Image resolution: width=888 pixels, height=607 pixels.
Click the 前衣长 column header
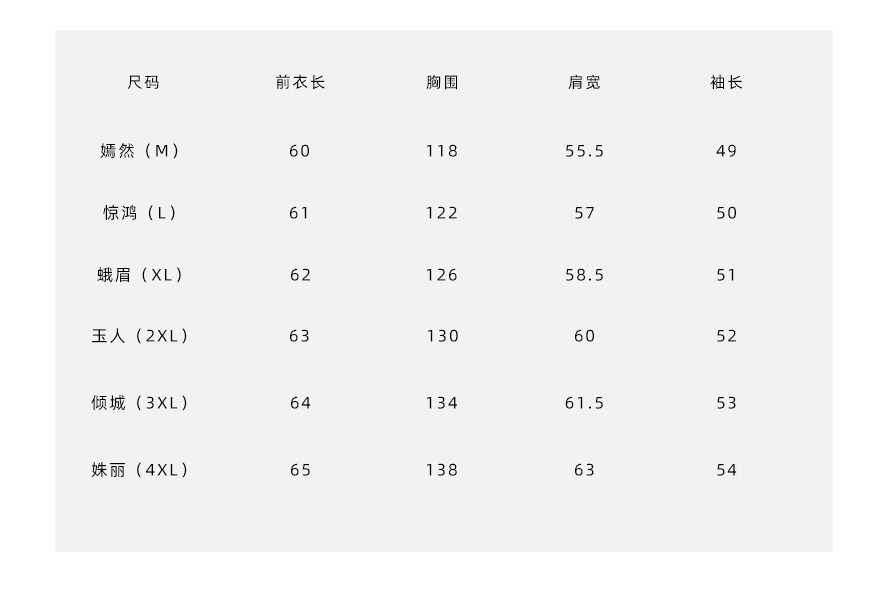[300, 83]
